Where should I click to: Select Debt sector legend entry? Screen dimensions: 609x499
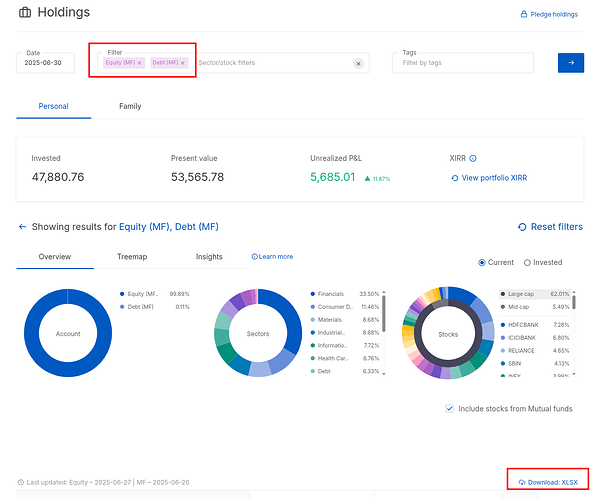click(345, 371)
